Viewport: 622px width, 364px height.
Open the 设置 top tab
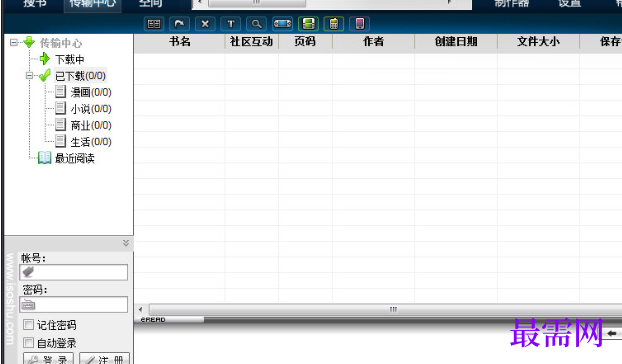570,4
